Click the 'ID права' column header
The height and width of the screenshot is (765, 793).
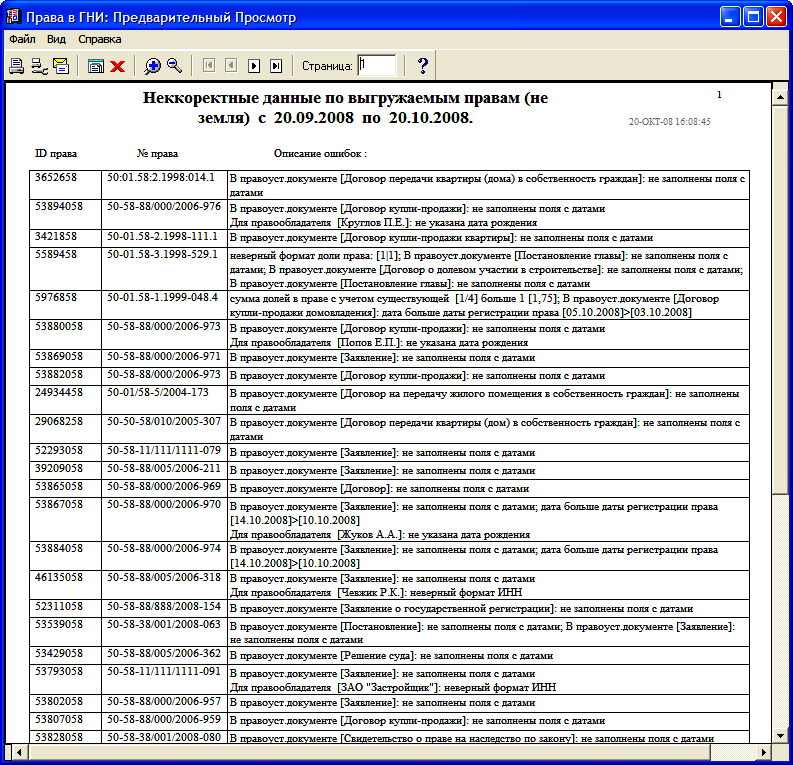(x=56, y=153)
